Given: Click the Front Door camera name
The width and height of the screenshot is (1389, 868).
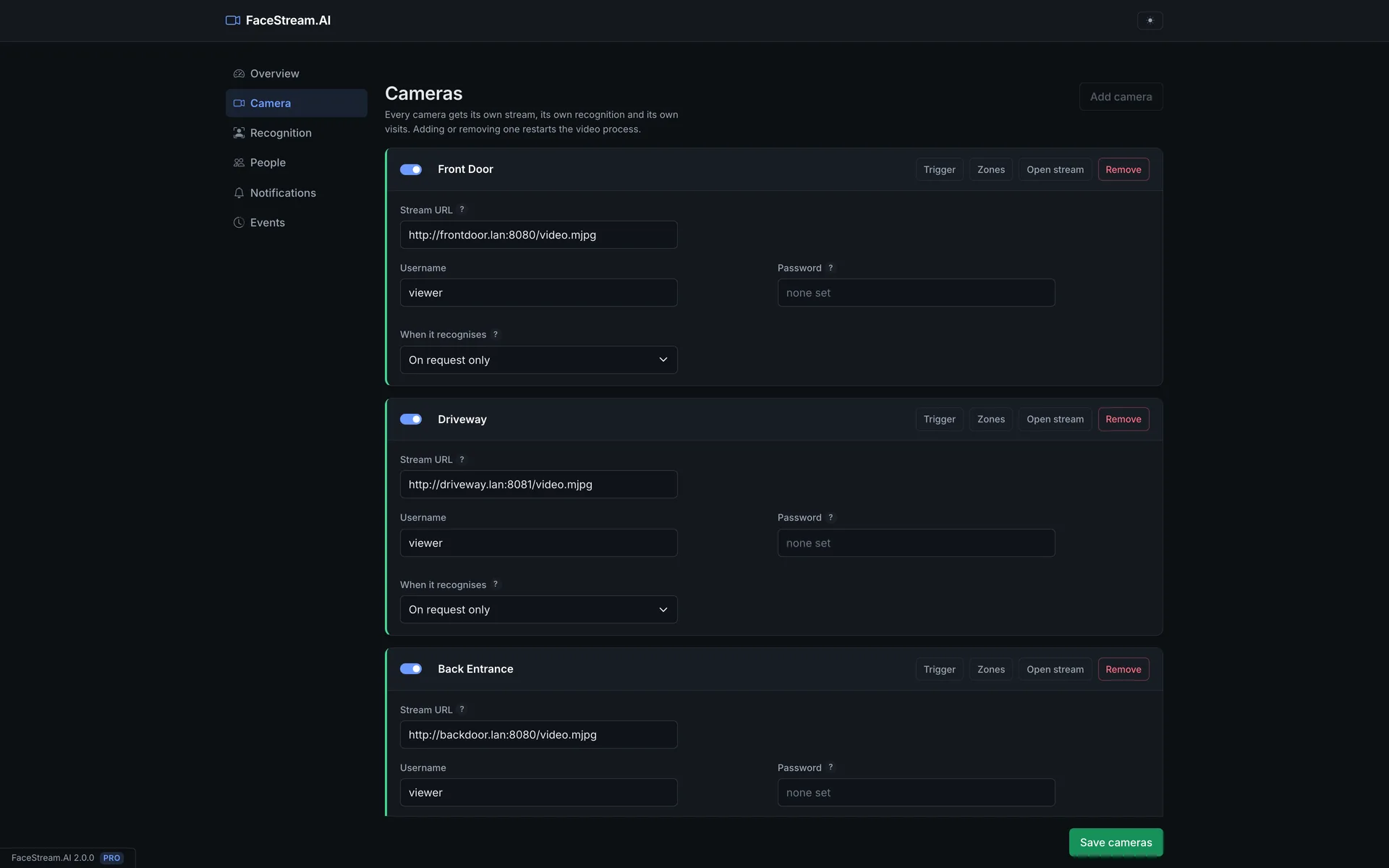Looking at the screenshot, I should [465, 169].
